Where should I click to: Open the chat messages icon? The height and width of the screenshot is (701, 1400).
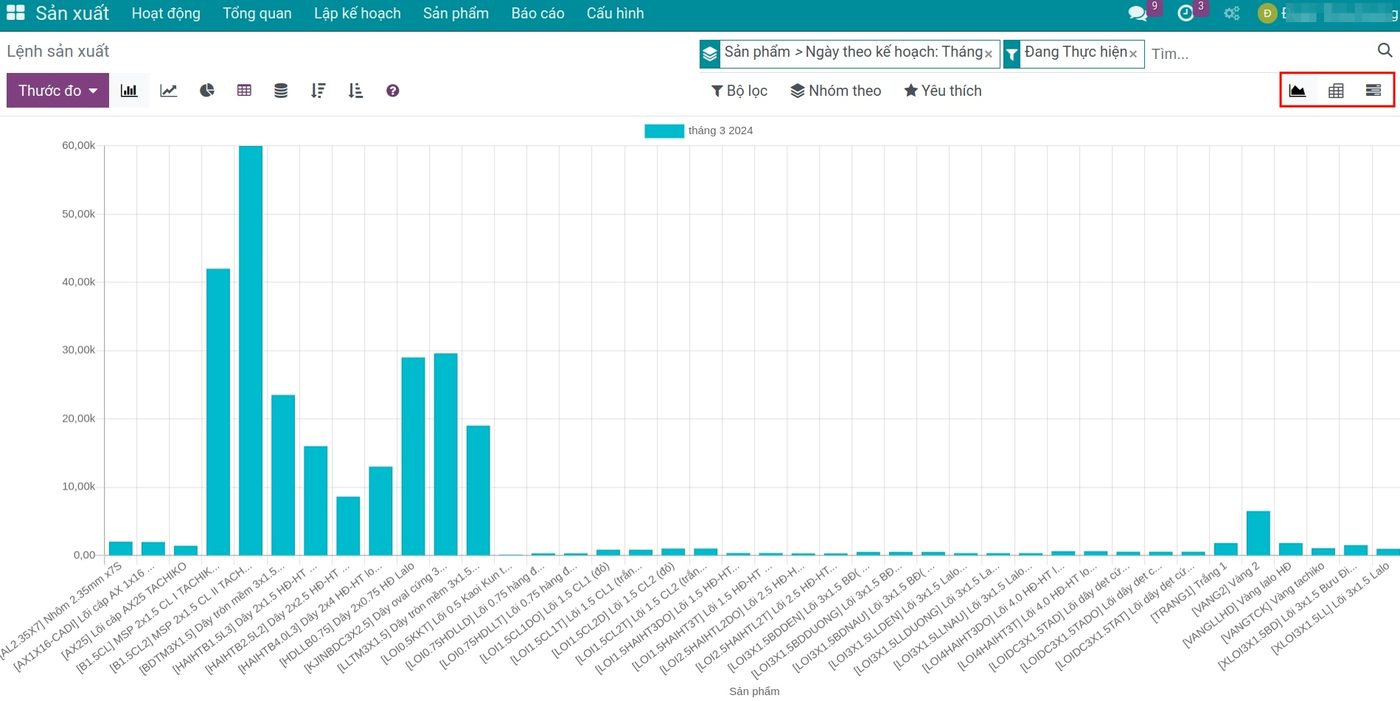pyautogui.click(x=1137, y=13)
